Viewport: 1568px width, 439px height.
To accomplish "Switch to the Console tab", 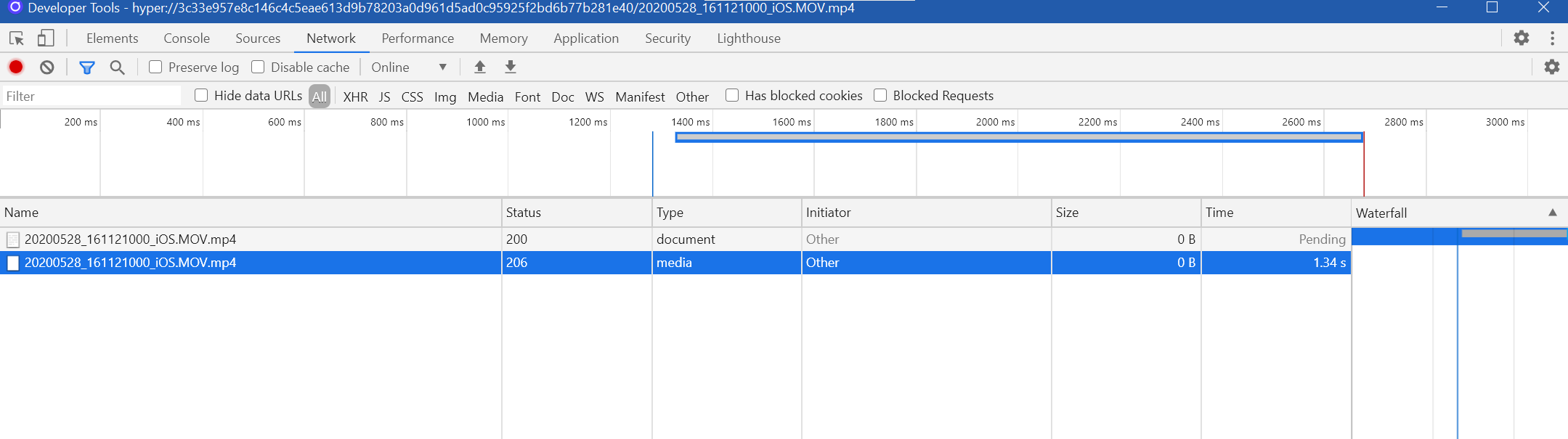I will [187, 38].
